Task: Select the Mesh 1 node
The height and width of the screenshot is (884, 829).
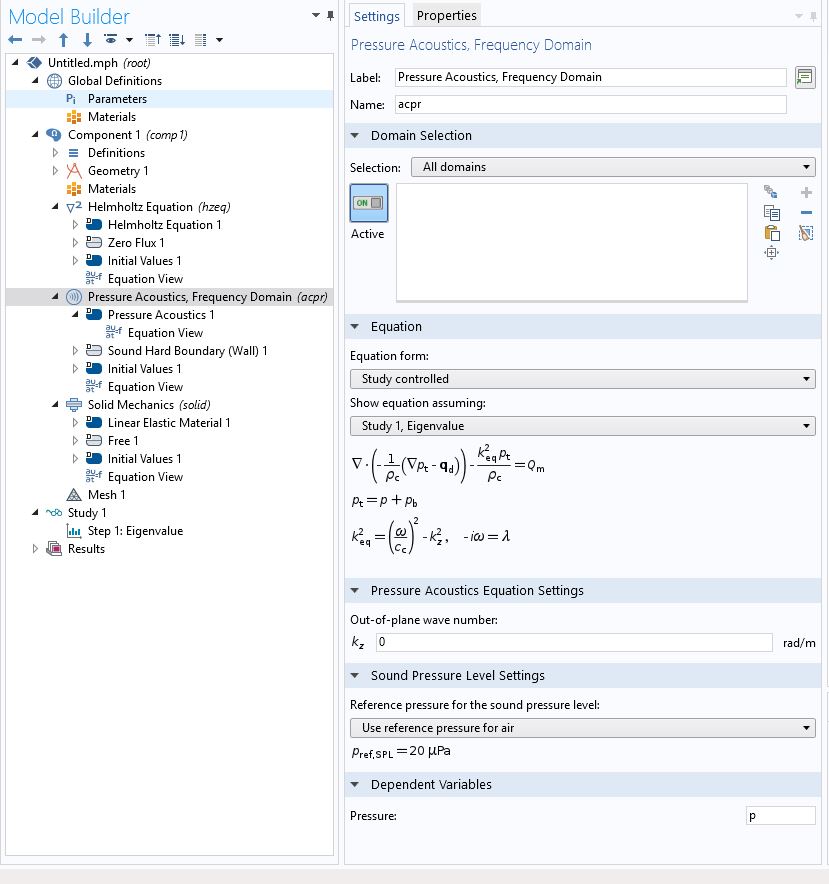Action: point(107,495)
